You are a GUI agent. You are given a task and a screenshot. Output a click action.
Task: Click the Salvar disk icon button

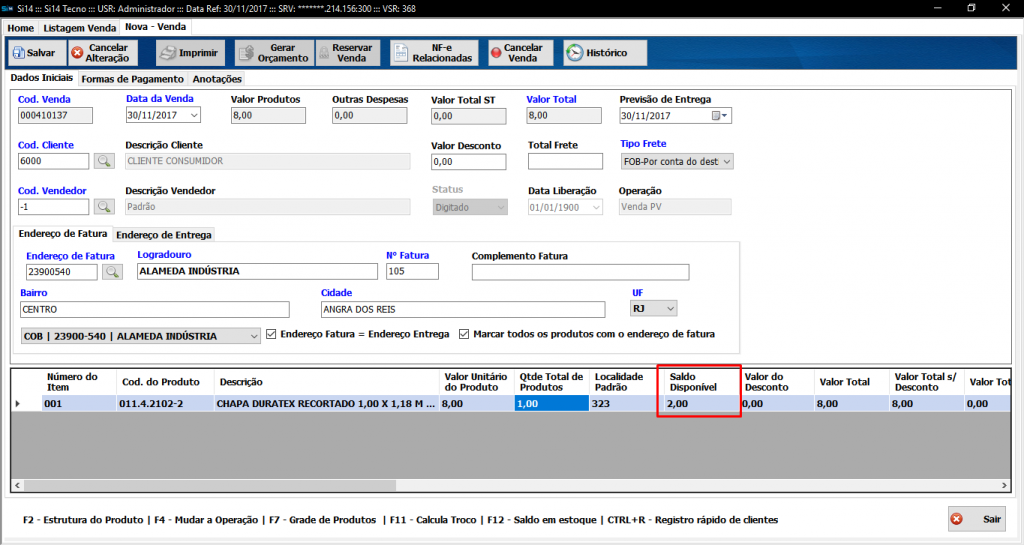pos(18,53)
